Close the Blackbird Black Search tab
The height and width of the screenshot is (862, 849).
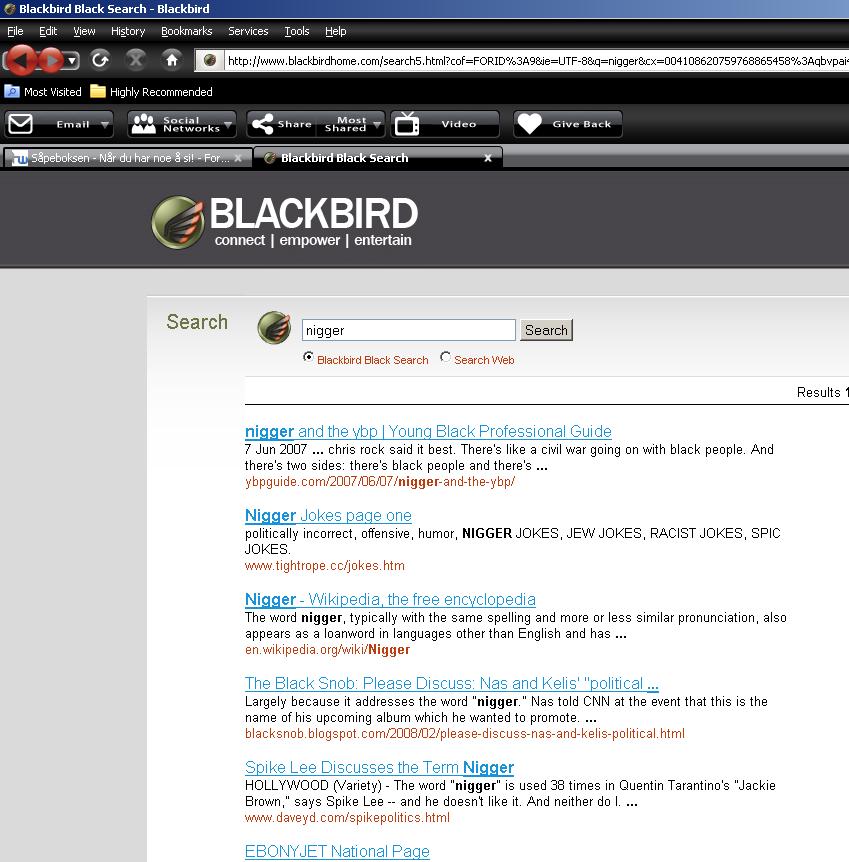488,158
